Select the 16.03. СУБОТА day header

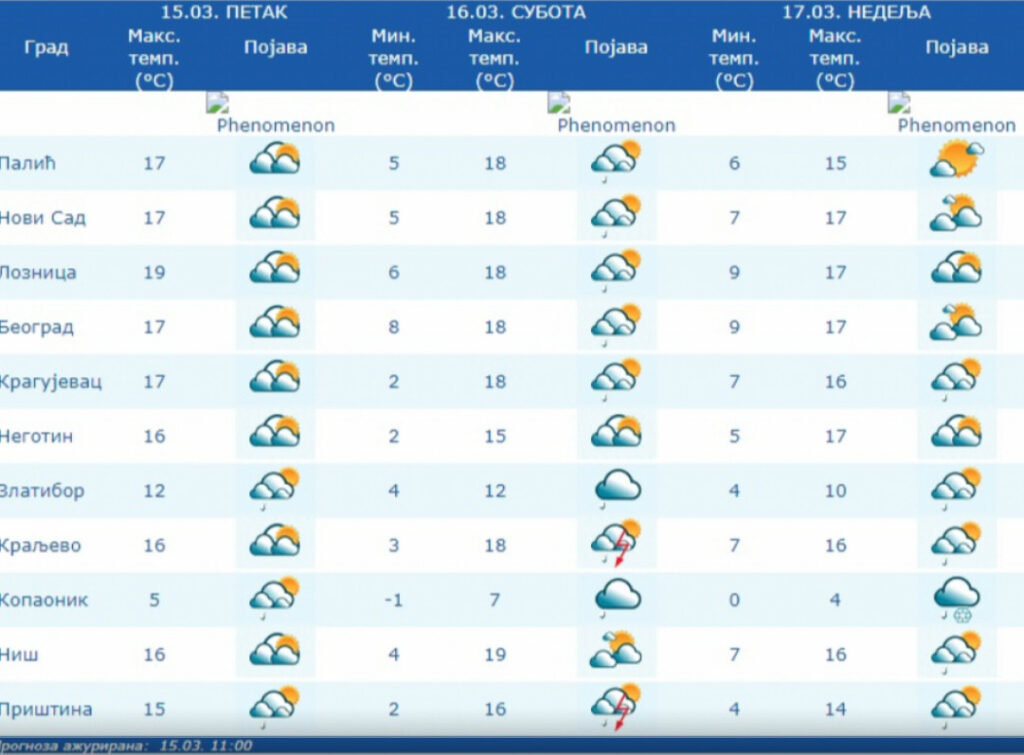point(516,13)
